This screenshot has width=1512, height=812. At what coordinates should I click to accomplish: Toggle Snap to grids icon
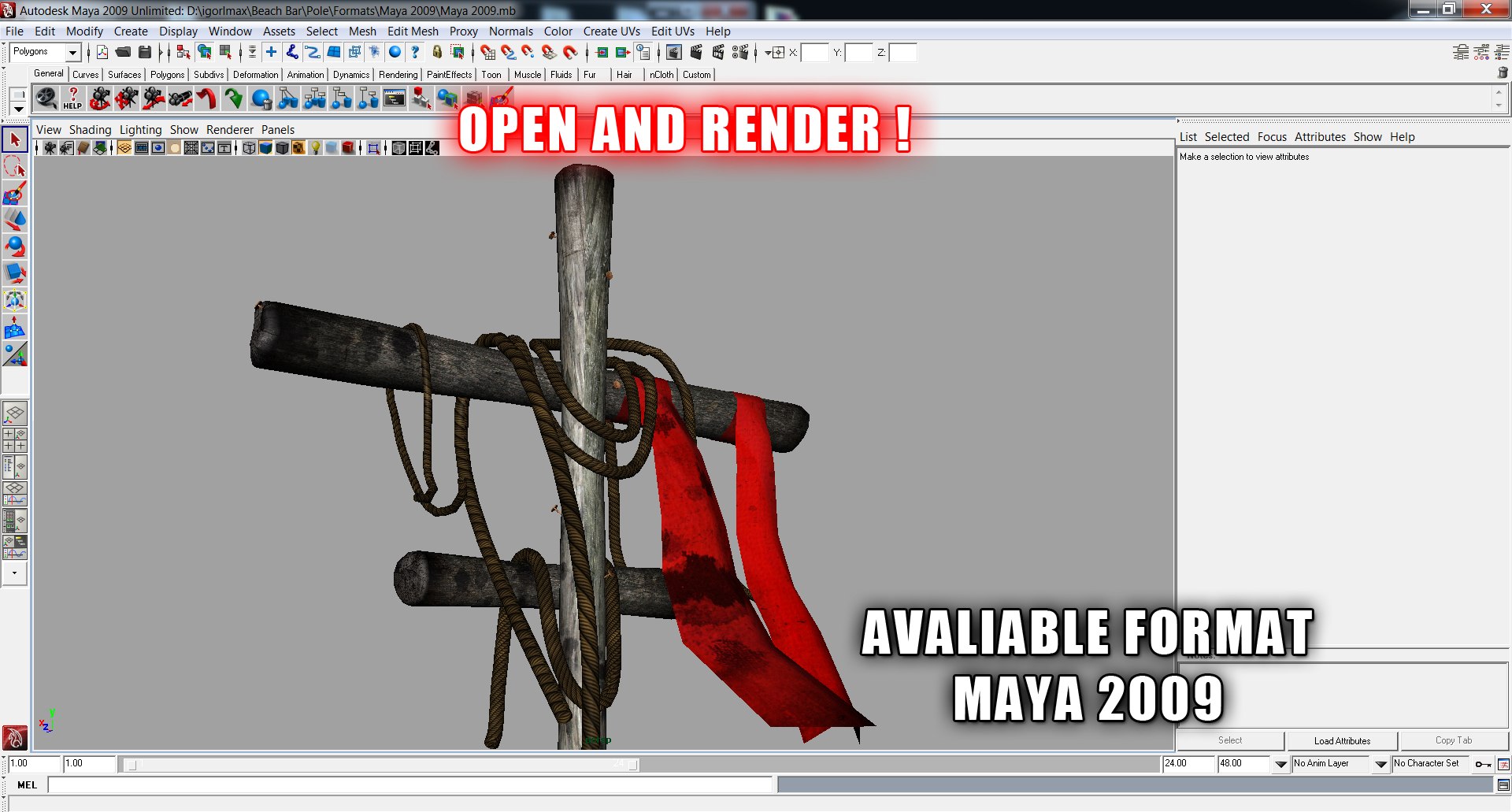[x=487, y=52]
